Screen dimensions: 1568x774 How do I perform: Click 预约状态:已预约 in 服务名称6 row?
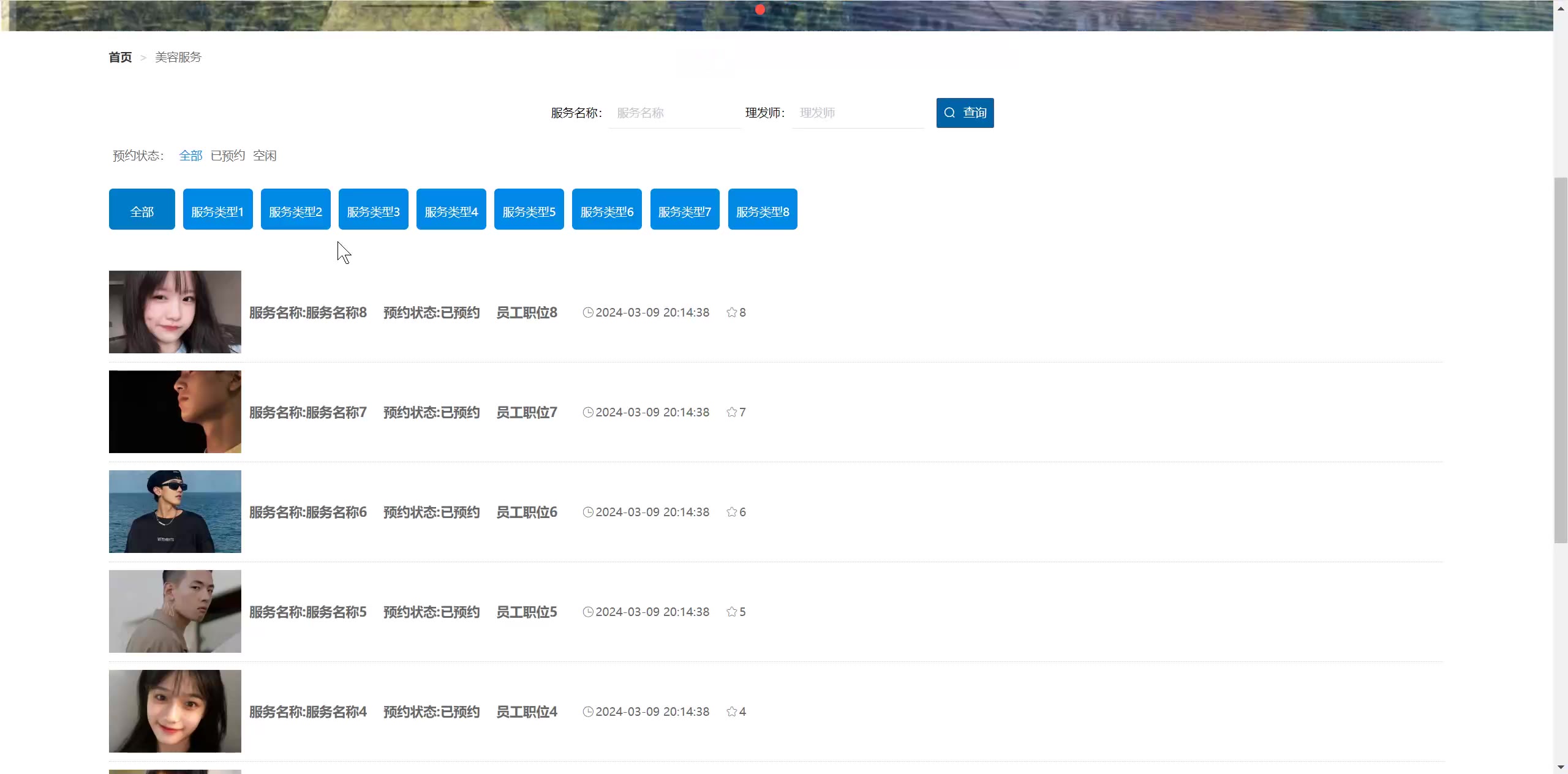[432, 512]
